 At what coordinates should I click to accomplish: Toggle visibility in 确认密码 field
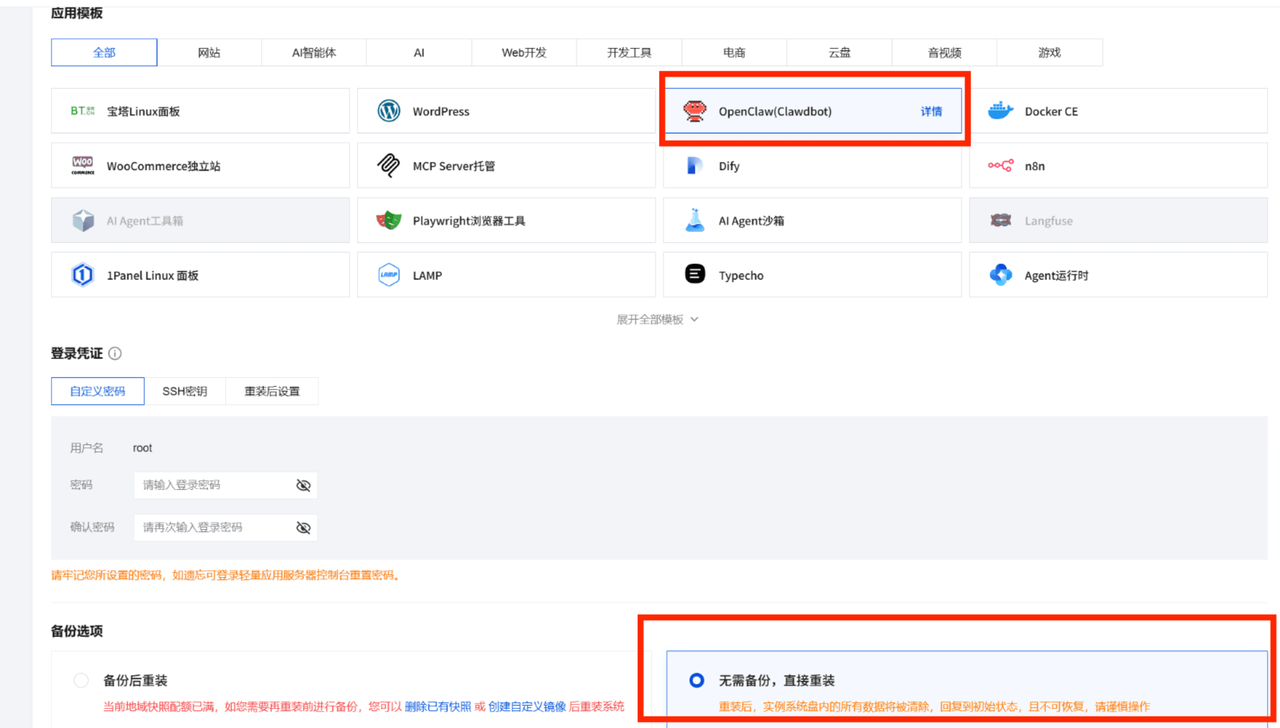tap(303, 527)
